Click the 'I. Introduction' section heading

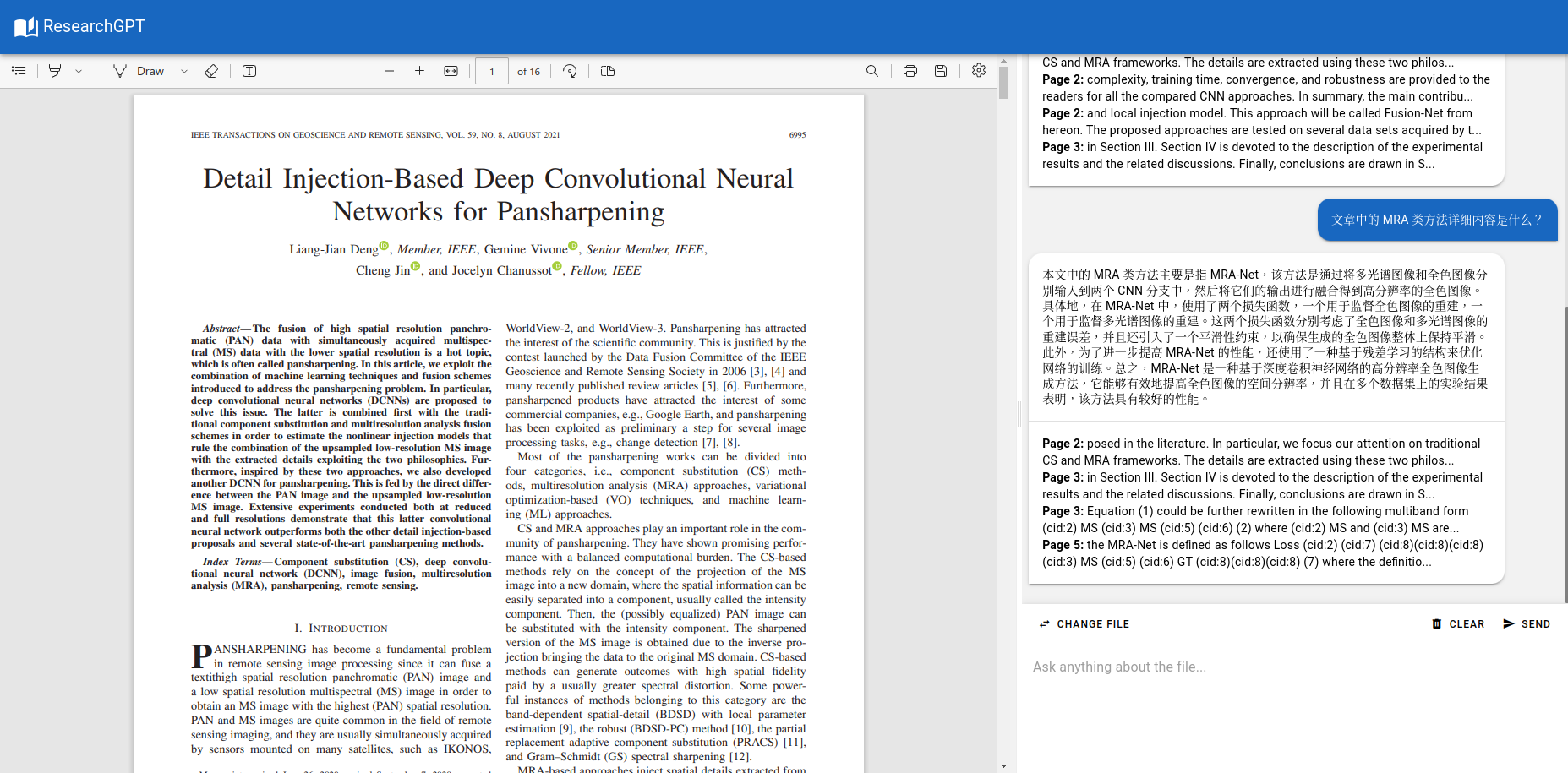341,629
